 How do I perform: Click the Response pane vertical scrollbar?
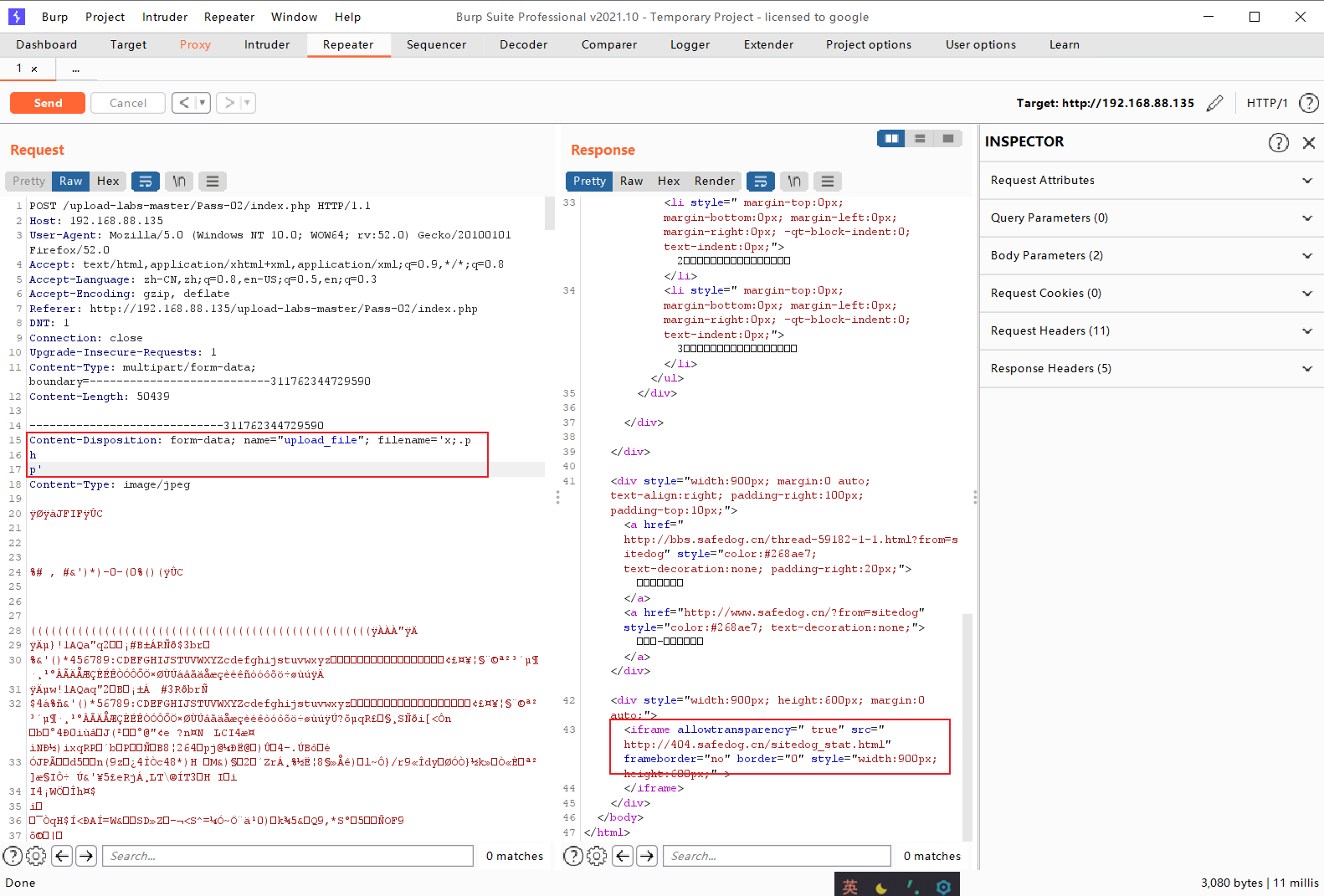click(967, 726)
